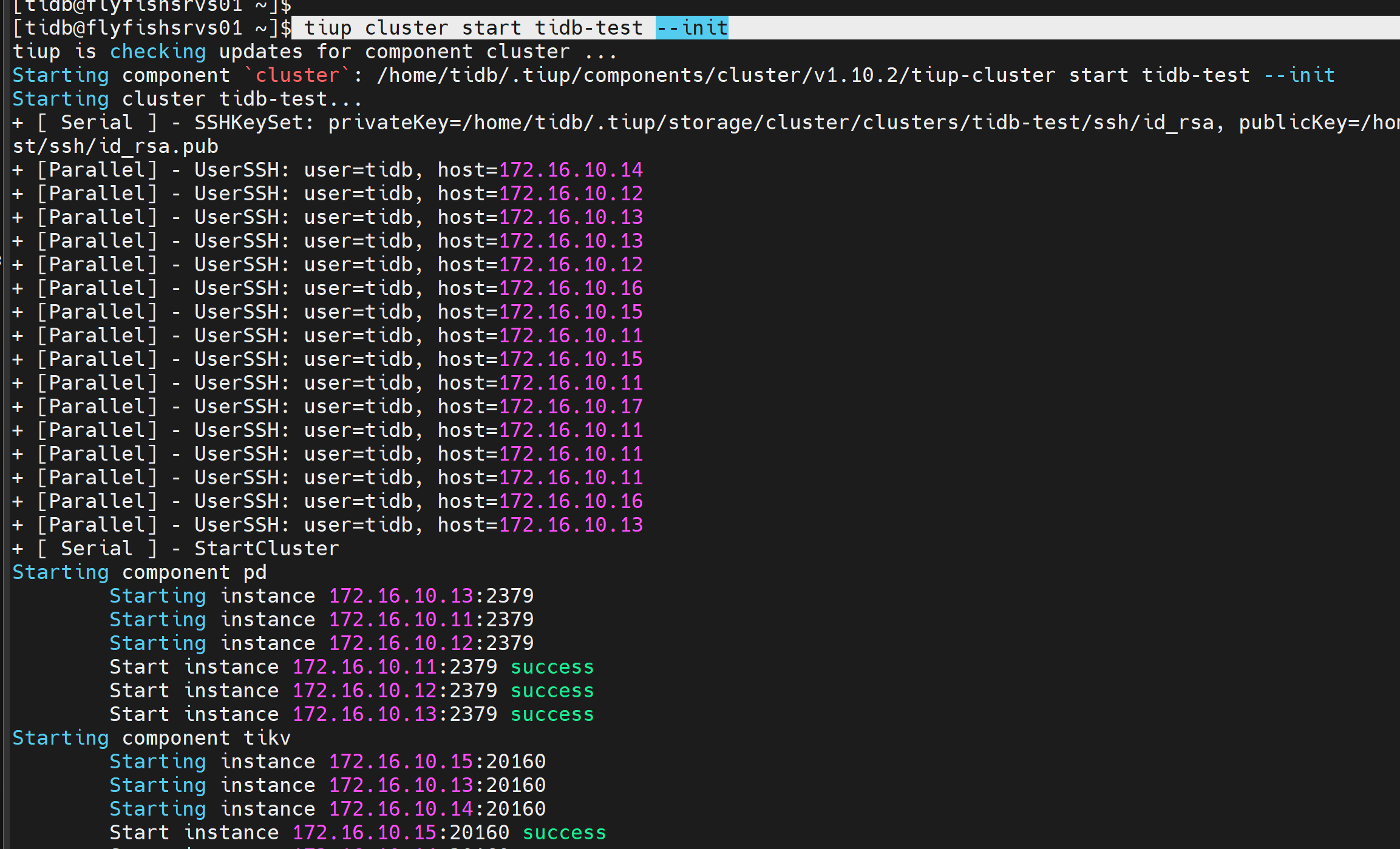Viewport: 1400px width, 849px height.
Task: Click "privateKey=/home/tidb/.tiup/storage/cluster/clusters/tidb-test/ssh/id_rsa"
Action: (771, 123)
